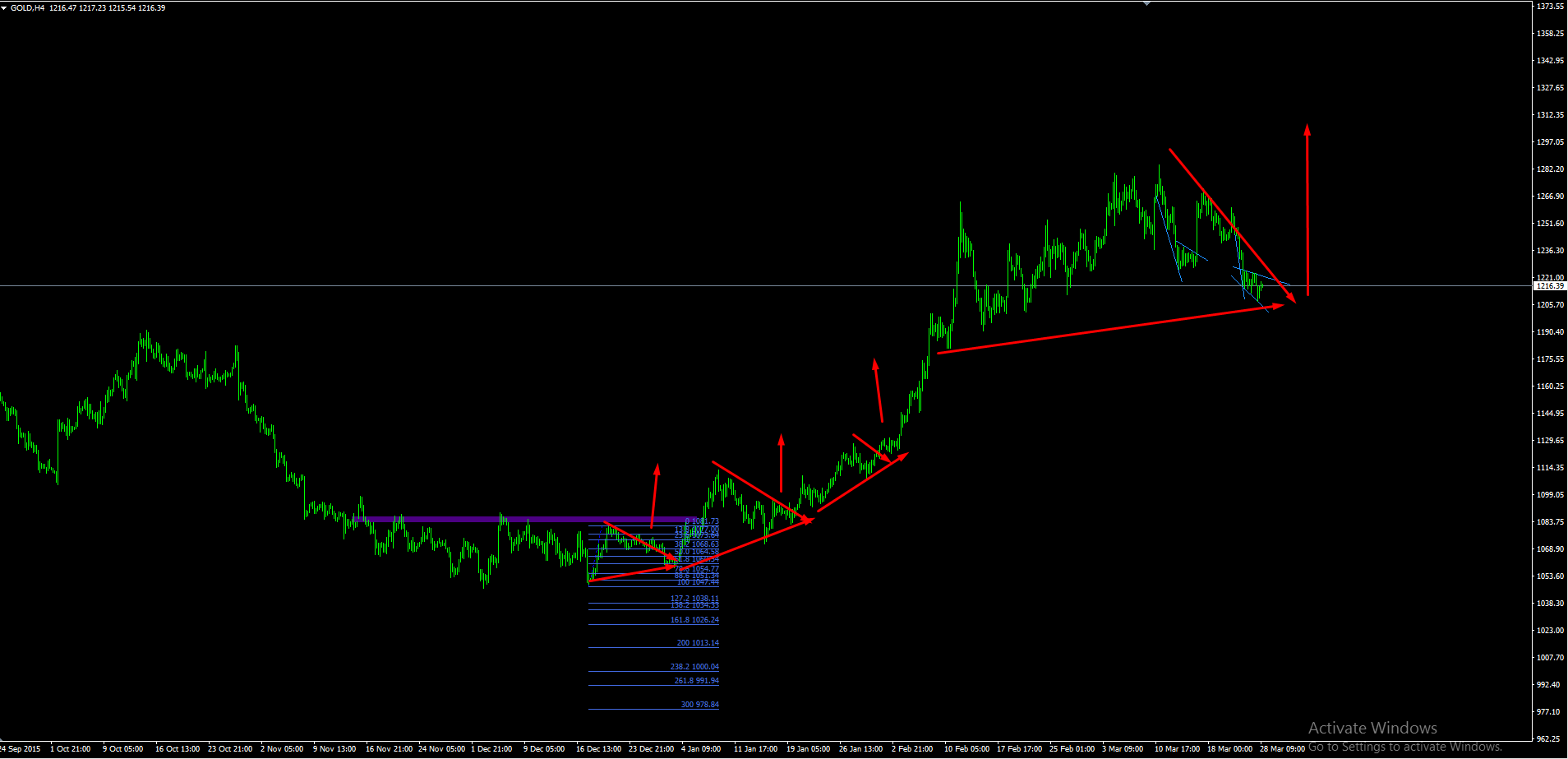Click the 238.2 Fibonacci level at 1000.04
Image resolution: width=1568 pixels, height=759 pixels.
coord(694,667)
